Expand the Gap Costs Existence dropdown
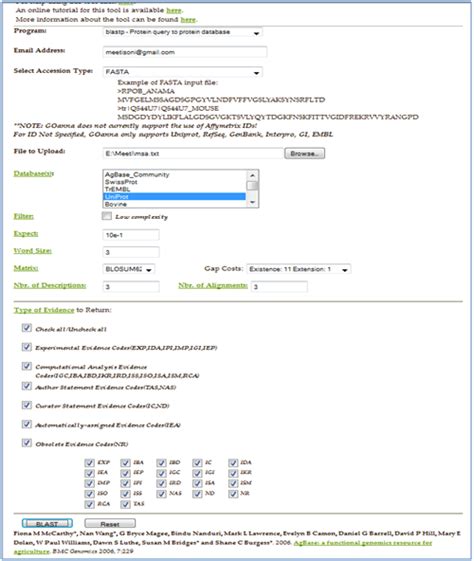 (299, 269)
